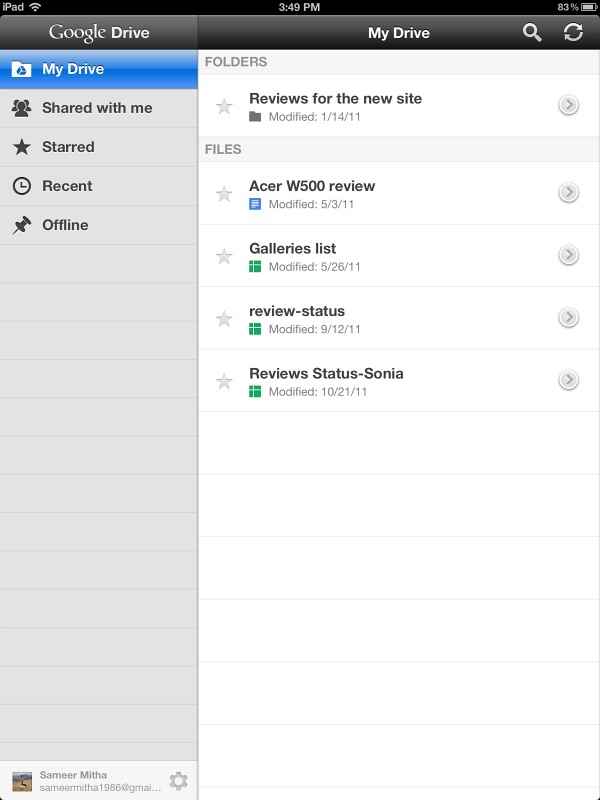Open the Galleries list spreadsheet
Viewport: 600px width, 800px height.
point(399,256)
